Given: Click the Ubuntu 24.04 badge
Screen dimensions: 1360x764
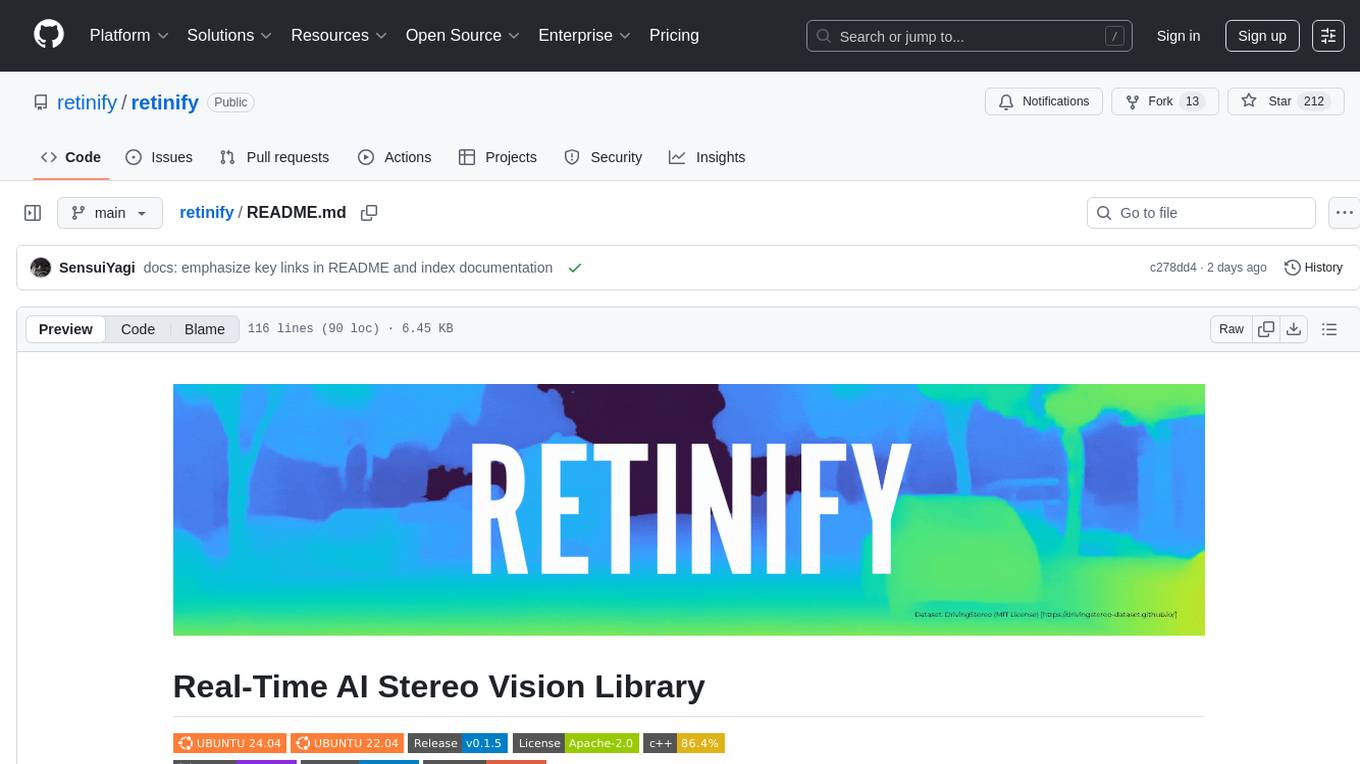Looking at the screenshot, I should click(x=230, y=743).
